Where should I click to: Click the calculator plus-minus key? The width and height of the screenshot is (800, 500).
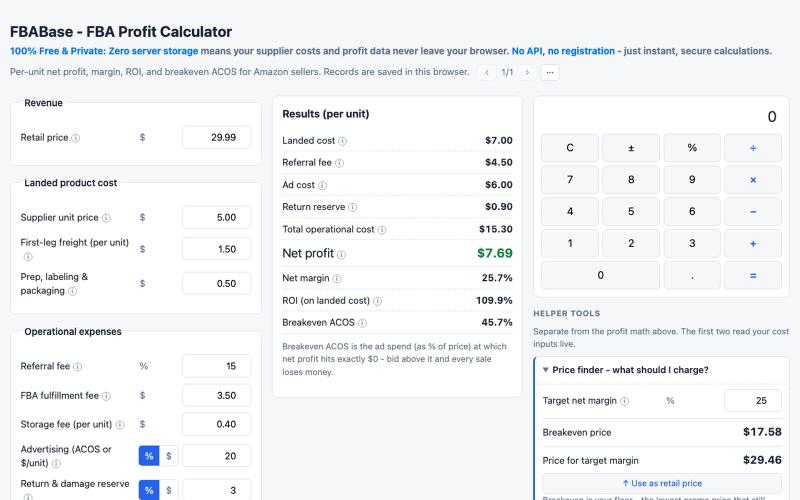coord(631,148)
